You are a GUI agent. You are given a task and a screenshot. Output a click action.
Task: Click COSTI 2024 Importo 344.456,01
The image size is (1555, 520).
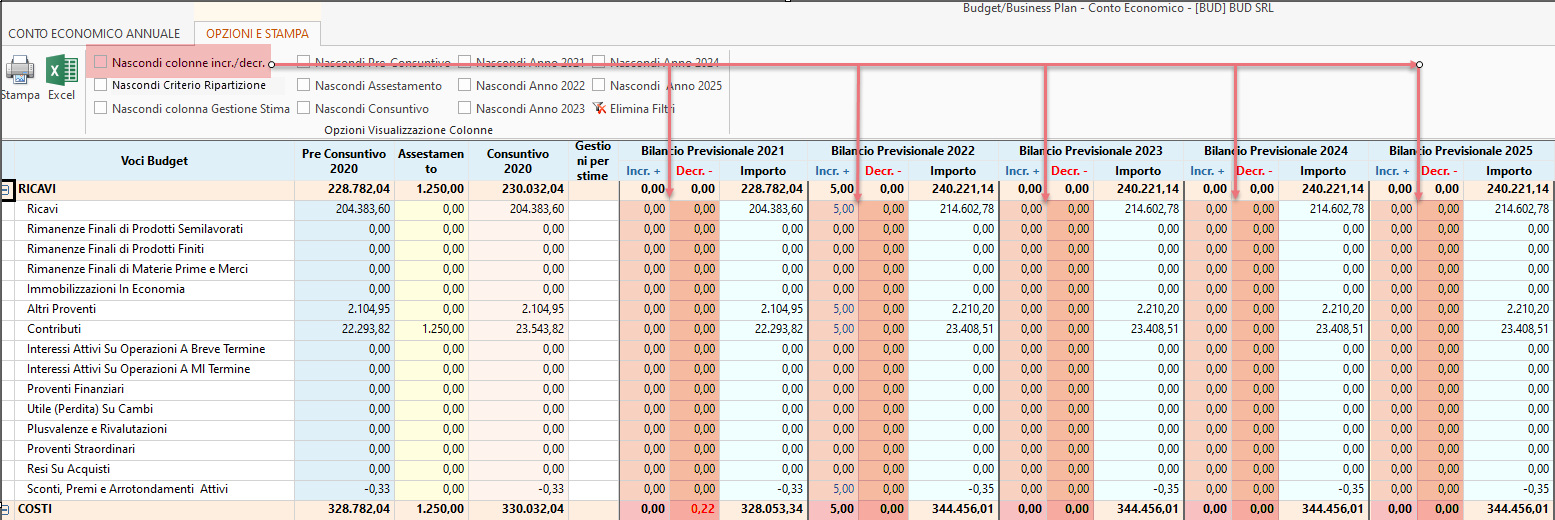pyautogui.click(x=1324, y=509)
